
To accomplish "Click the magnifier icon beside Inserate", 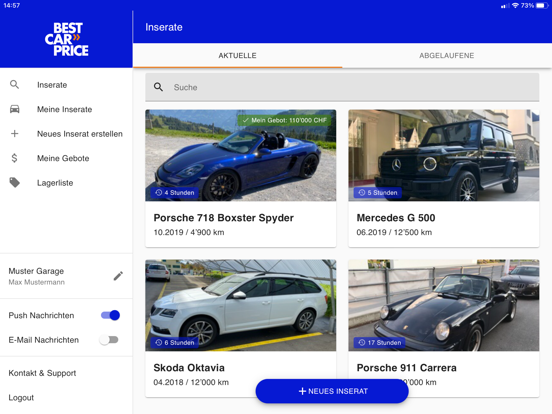I will click(x=14, y=84).
